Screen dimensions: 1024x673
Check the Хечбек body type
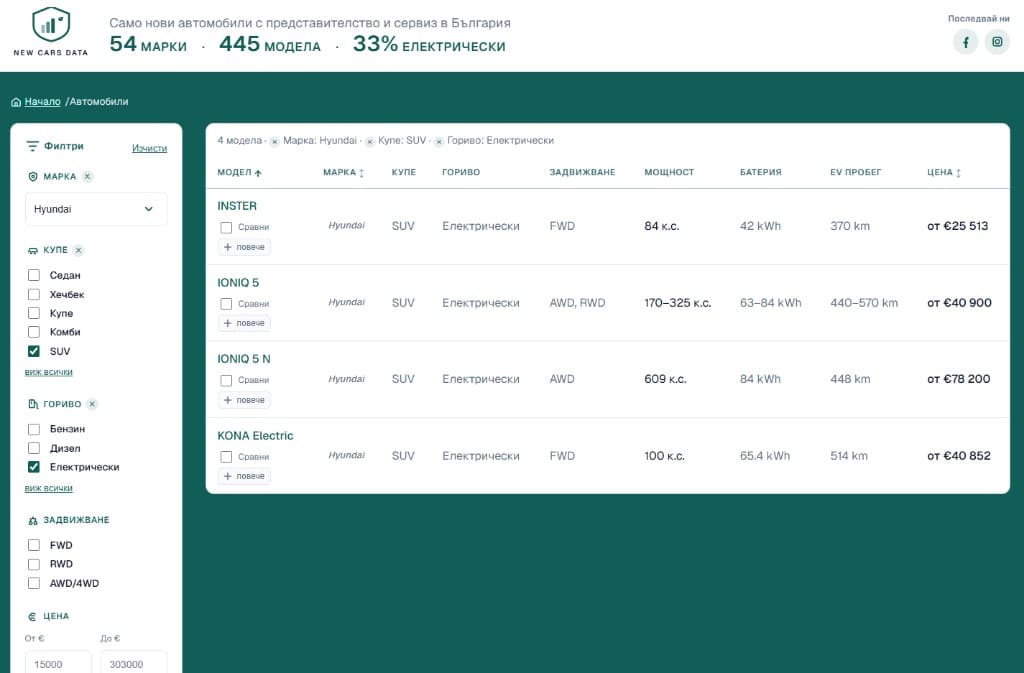[x=34, y=294]
